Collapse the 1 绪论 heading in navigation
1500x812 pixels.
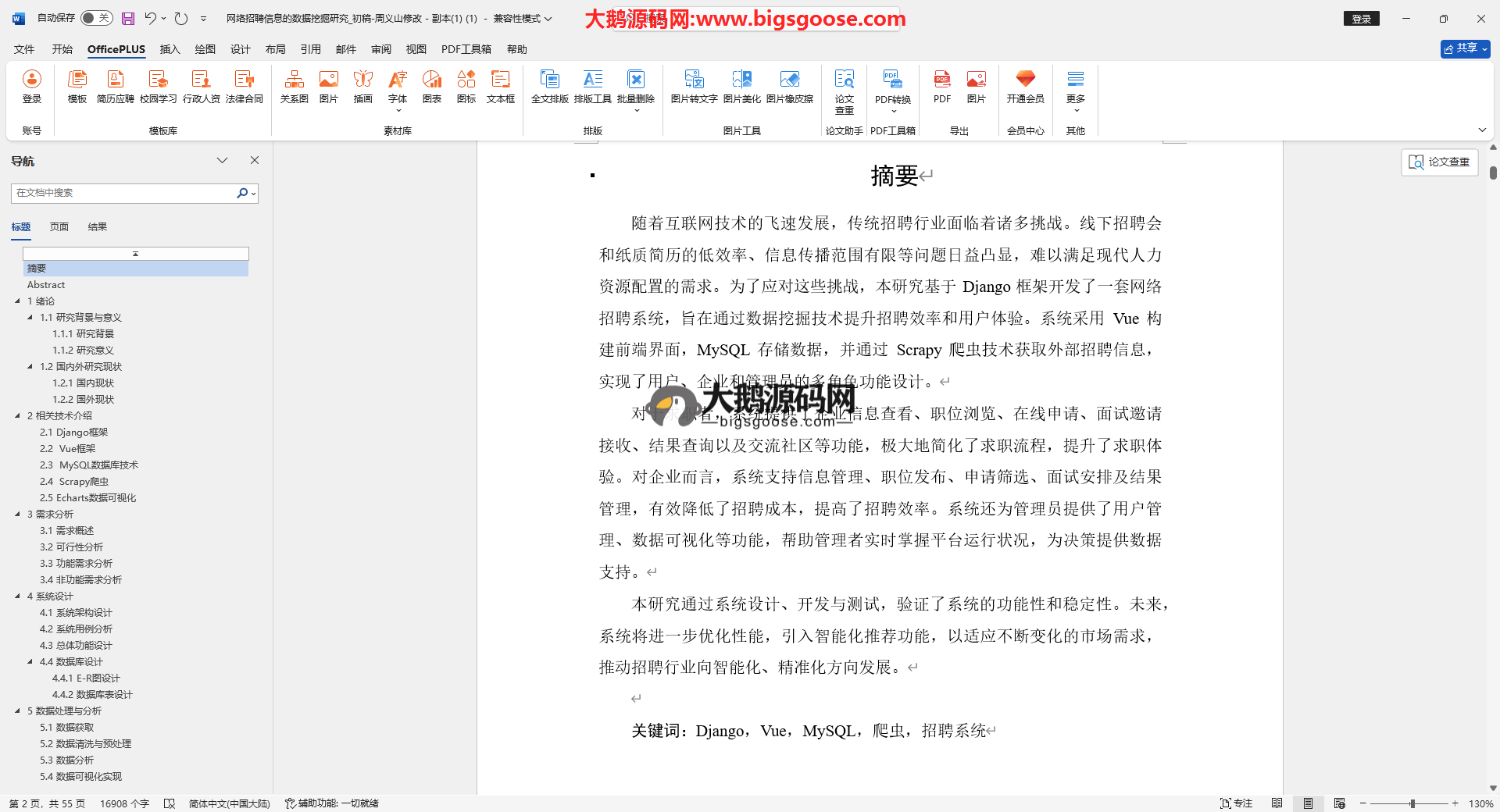[18, 301]
